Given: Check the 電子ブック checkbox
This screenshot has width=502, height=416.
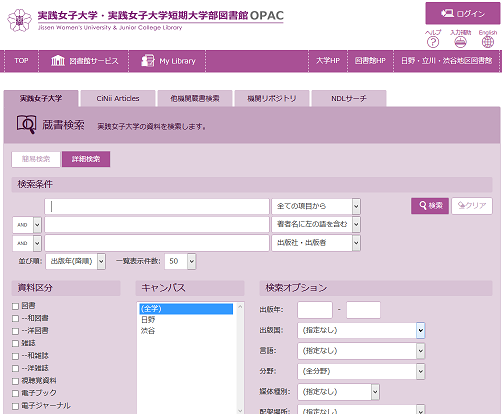Looking at the screenshot, I should coord(15,394).
